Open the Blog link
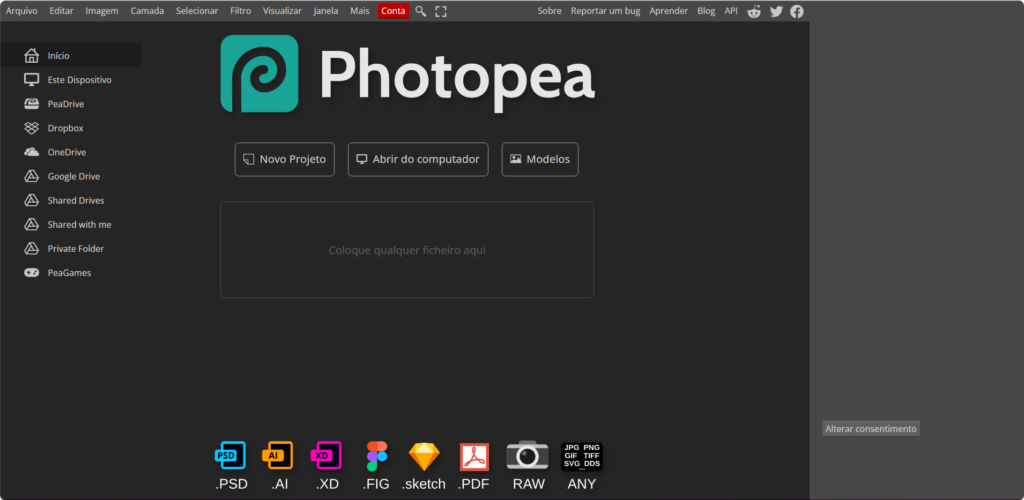This screenshot has width=1024, height=500. click(x=706, y=11)
